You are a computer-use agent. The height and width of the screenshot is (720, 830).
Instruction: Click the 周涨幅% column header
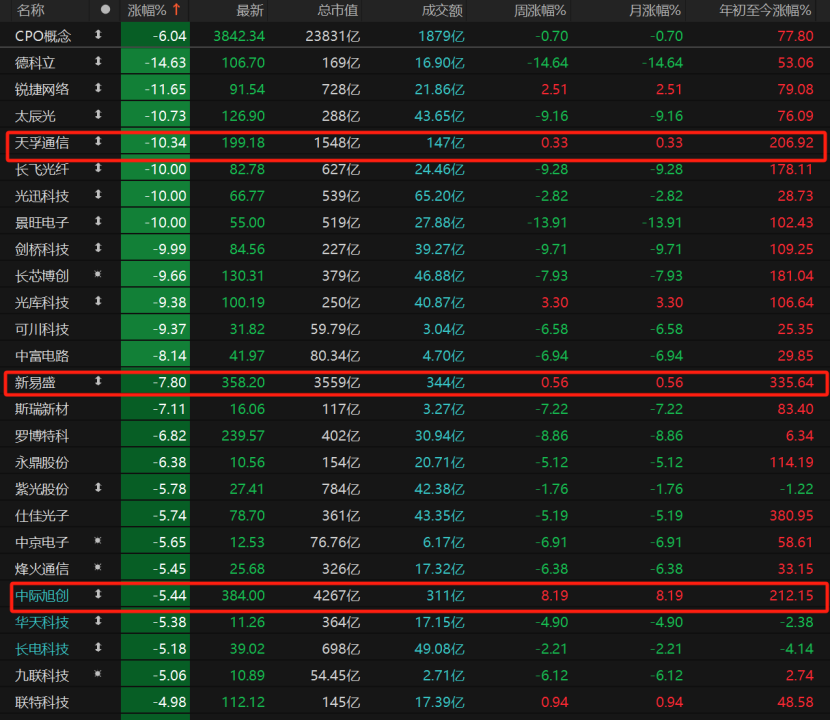point(540,10)
